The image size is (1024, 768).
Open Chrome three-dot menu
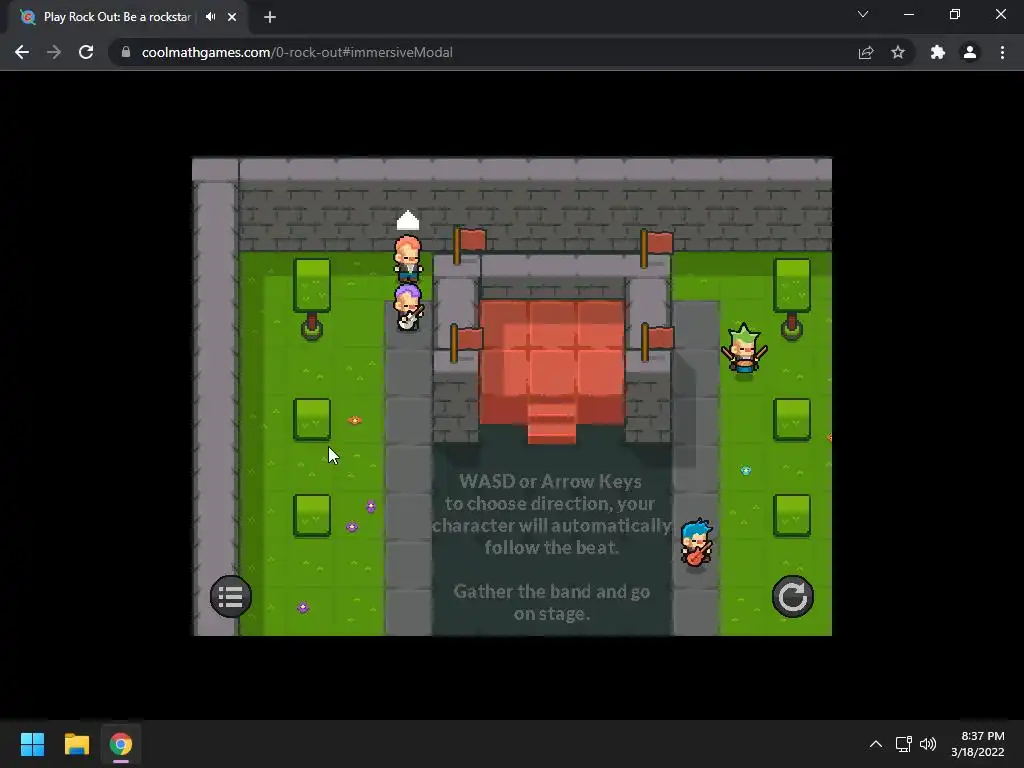coord(1002,52)
